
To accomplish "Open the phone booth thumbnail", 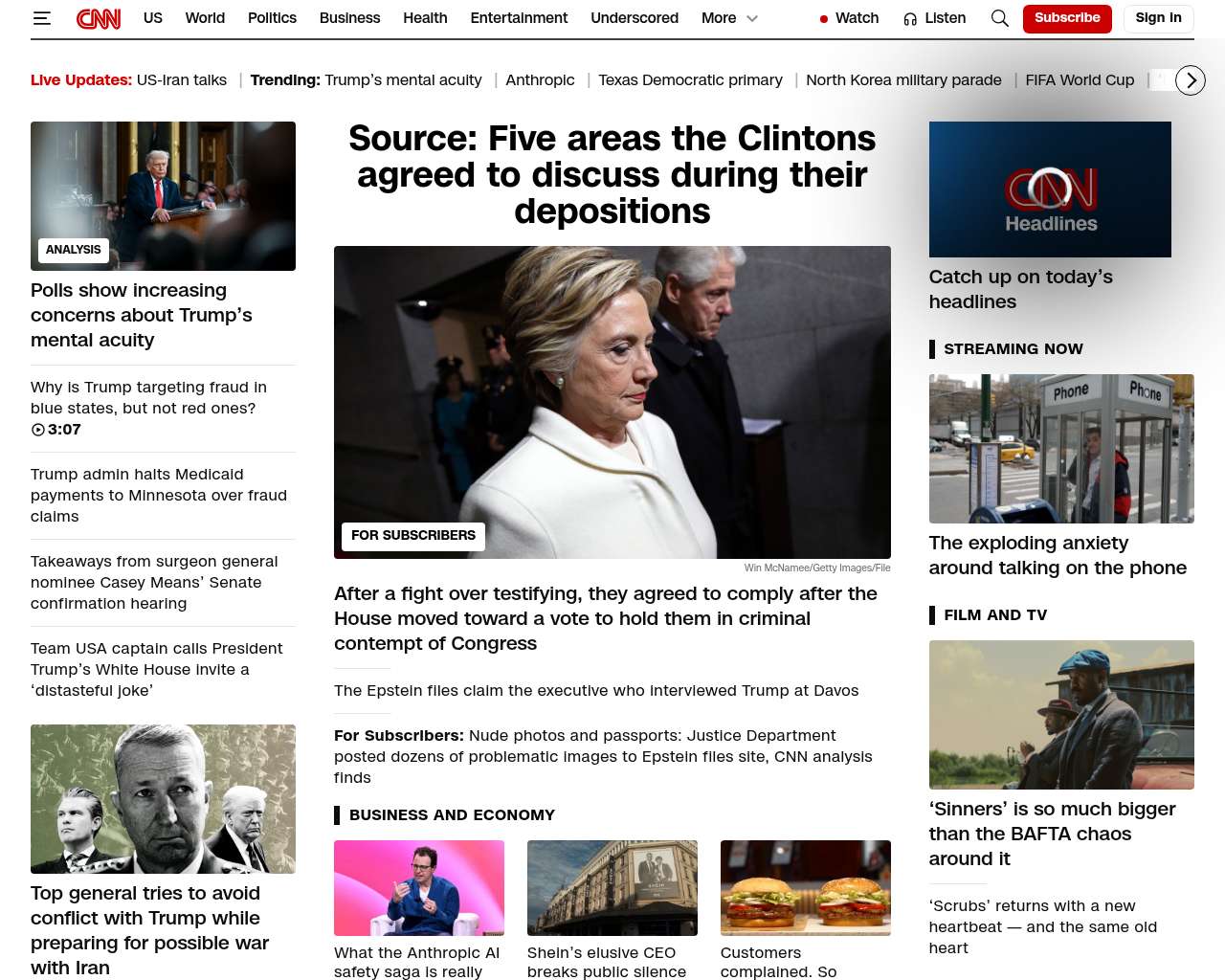I will (x=1061, y=449).
